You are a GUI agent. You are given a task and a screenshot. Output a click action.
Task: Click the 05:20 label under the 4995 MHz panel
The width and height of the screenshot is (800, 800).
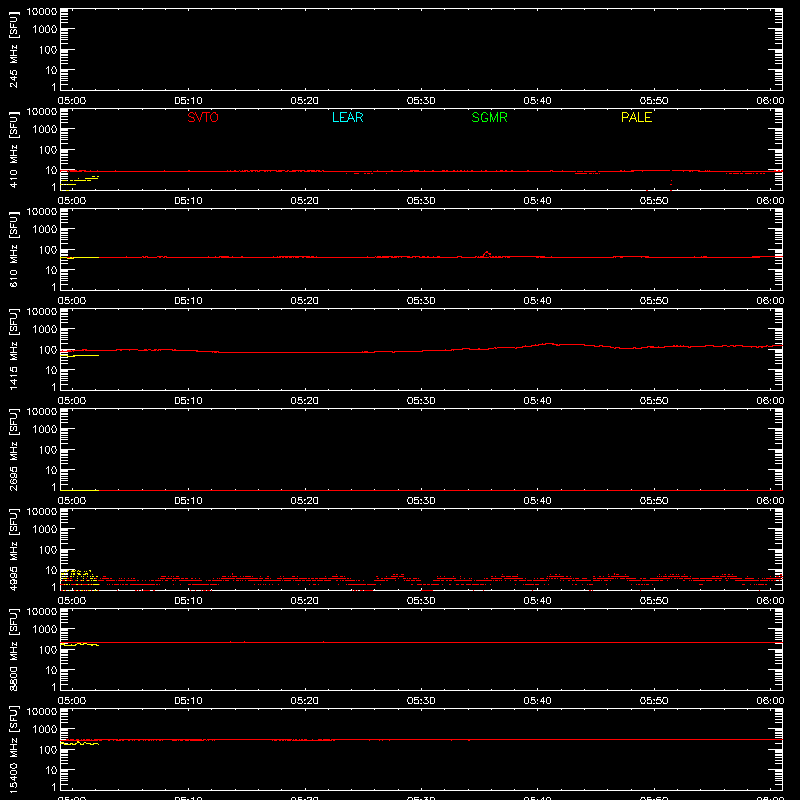pos(305,601)
